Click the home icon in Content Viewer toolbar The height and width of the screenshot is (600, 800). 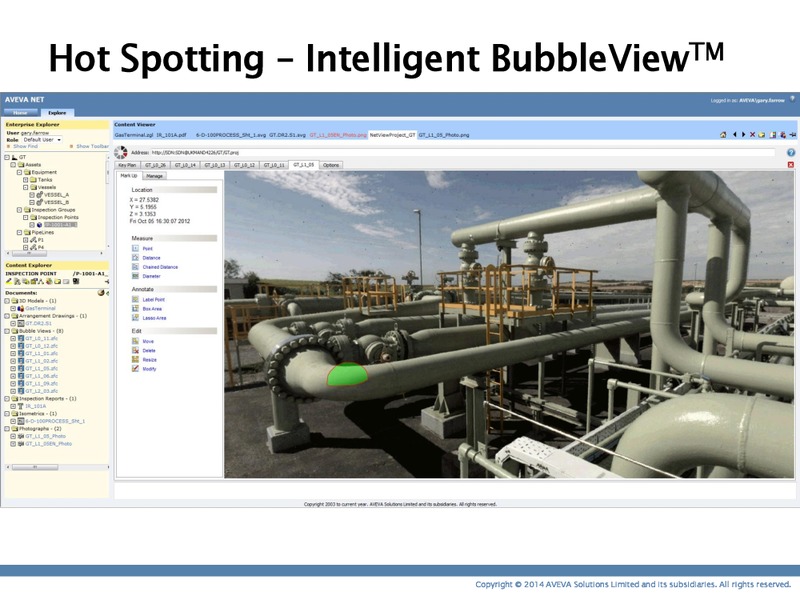(x=723, y=135)
